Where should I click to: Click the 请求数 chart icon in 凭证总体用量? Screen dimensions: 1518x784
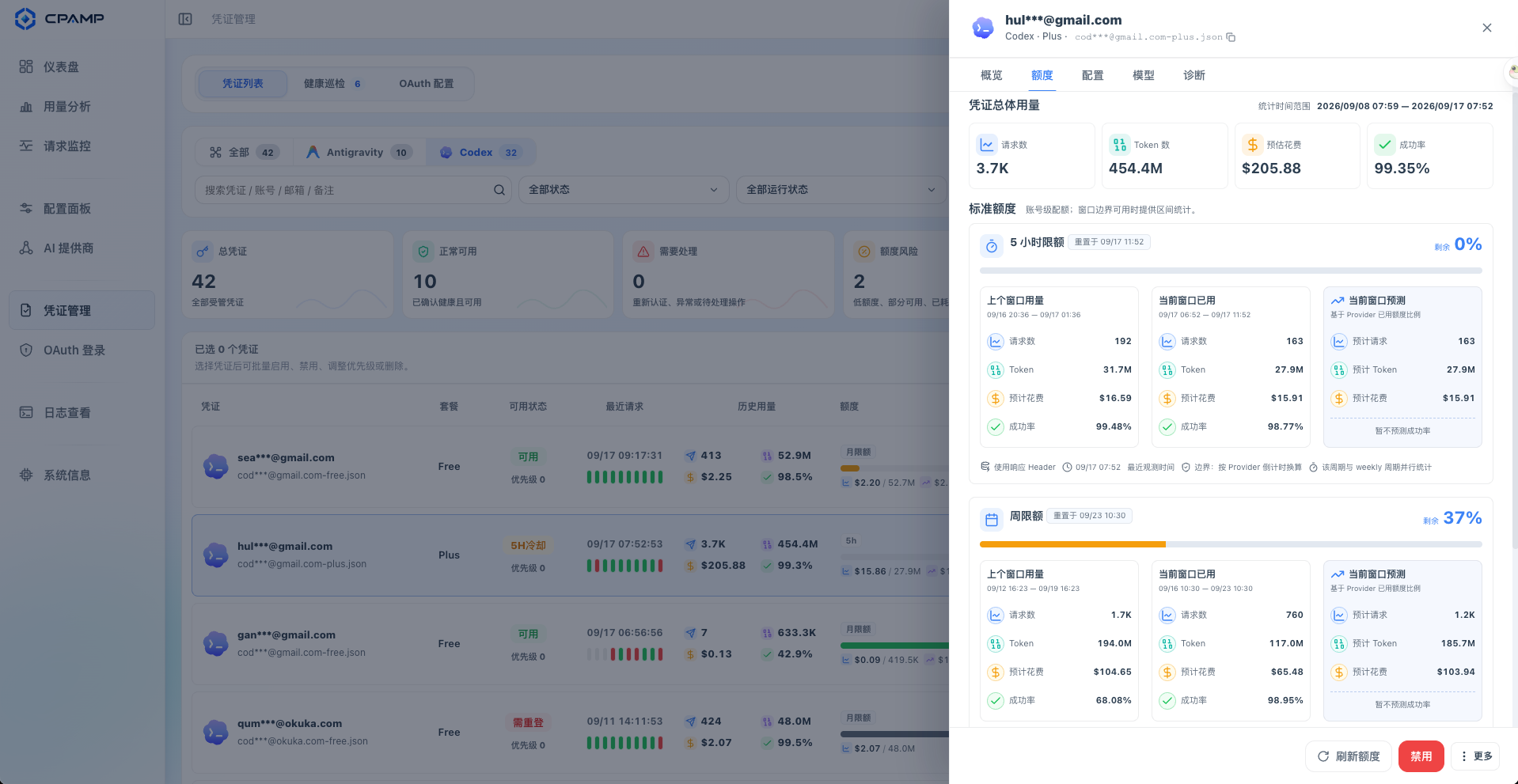point(987,145)
